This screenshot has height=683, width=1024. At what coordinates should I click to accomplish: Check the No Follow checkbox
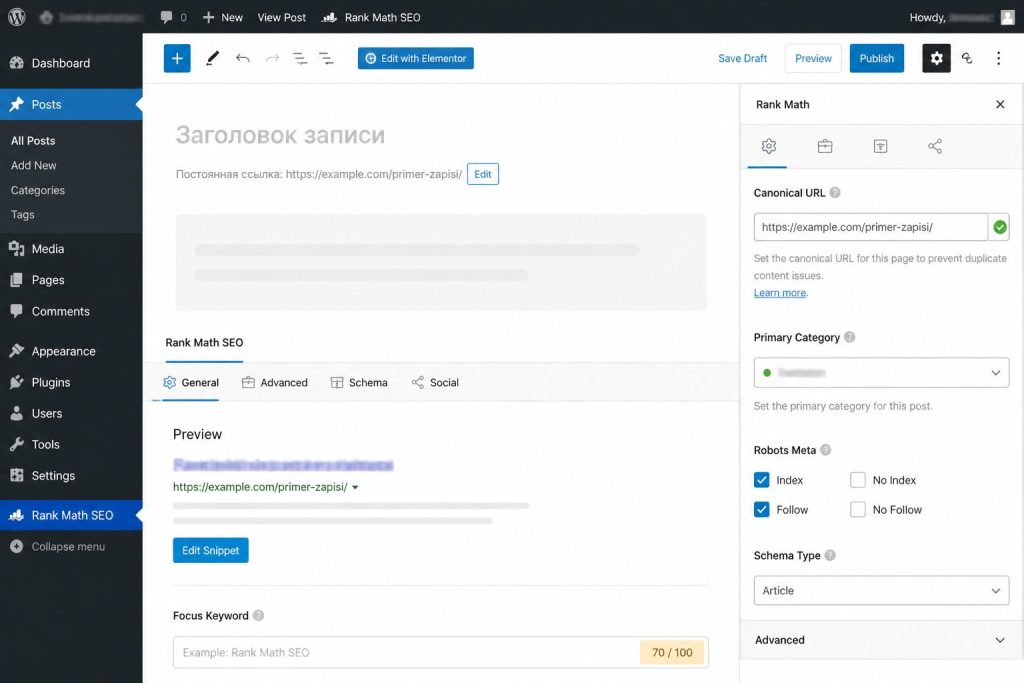point(857,509)
